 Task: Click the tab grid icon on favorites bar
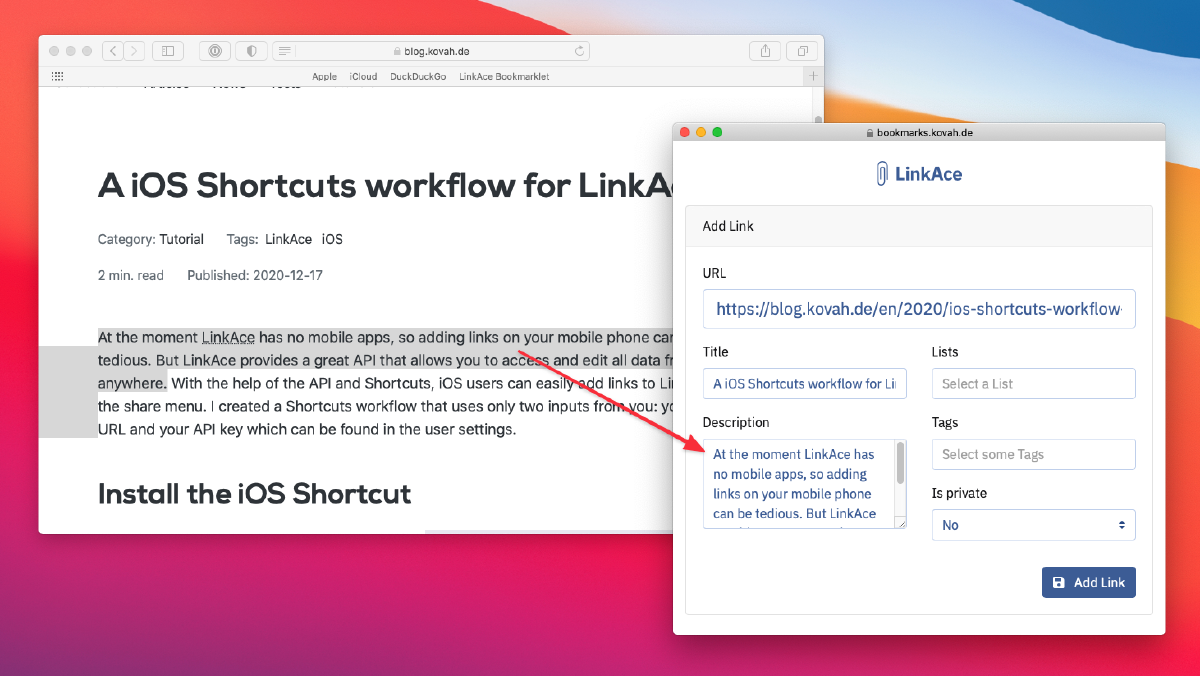[x=57, y=76]
